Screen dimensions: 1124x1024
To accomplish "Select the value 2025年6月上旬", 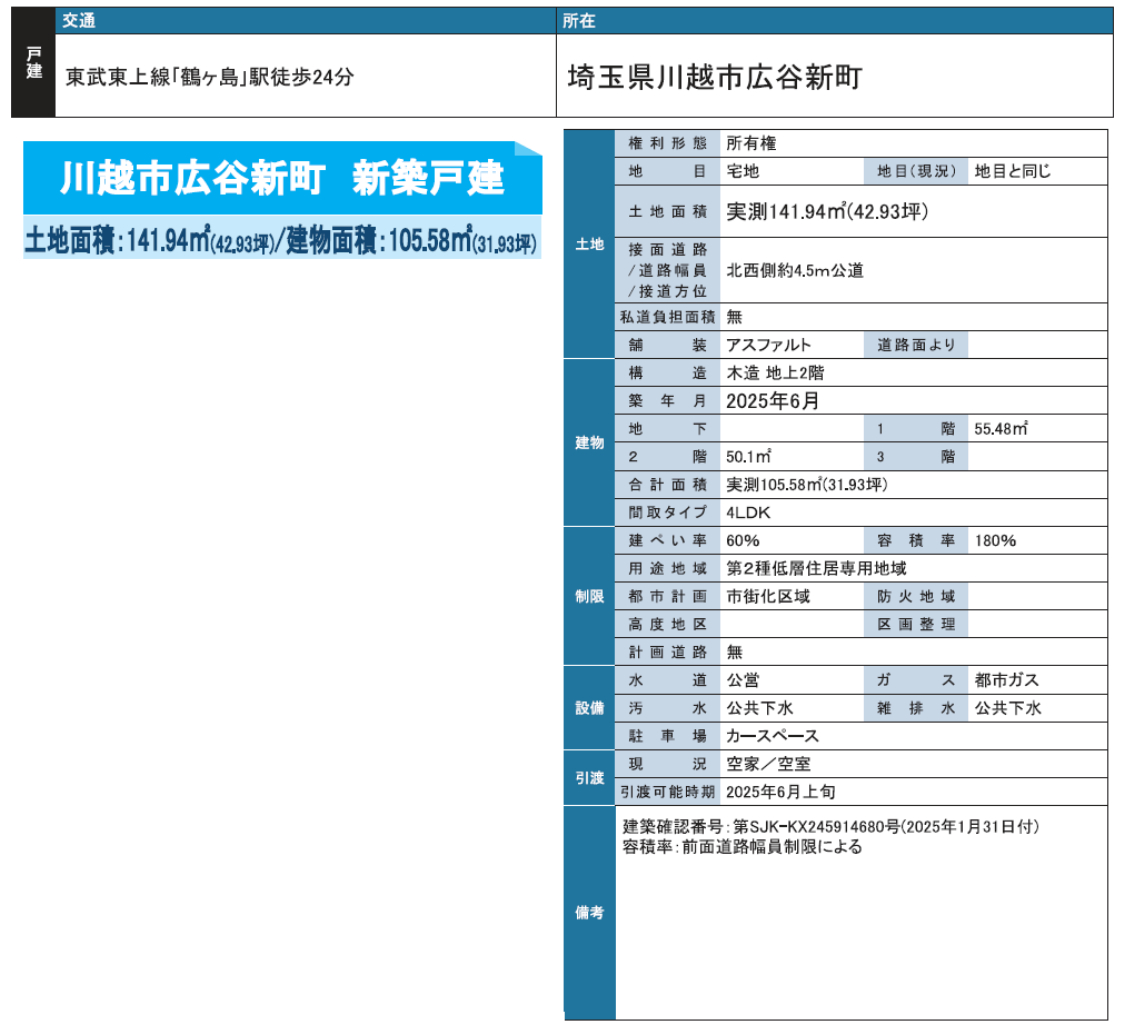I will coord(781,792).
